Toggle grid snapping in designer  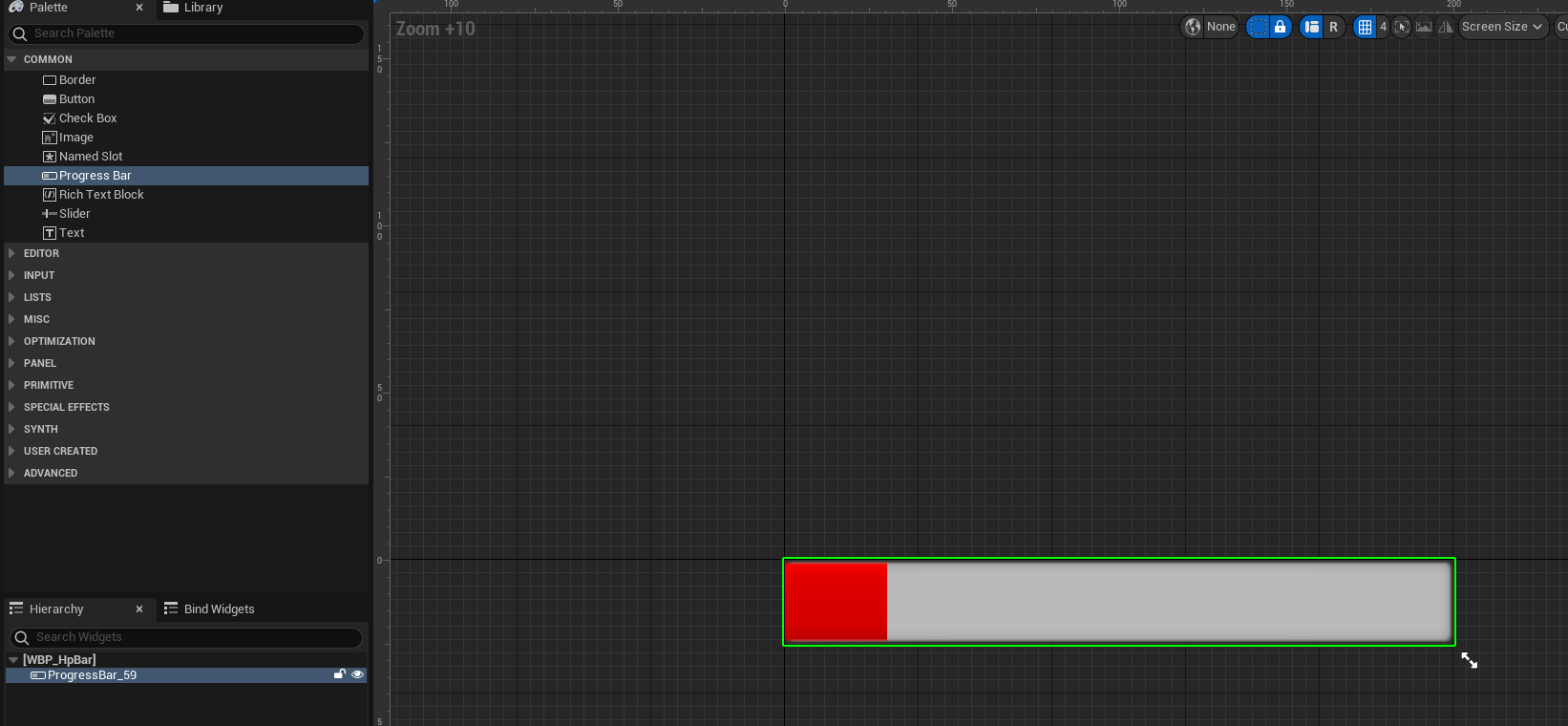coord(1365,27)
